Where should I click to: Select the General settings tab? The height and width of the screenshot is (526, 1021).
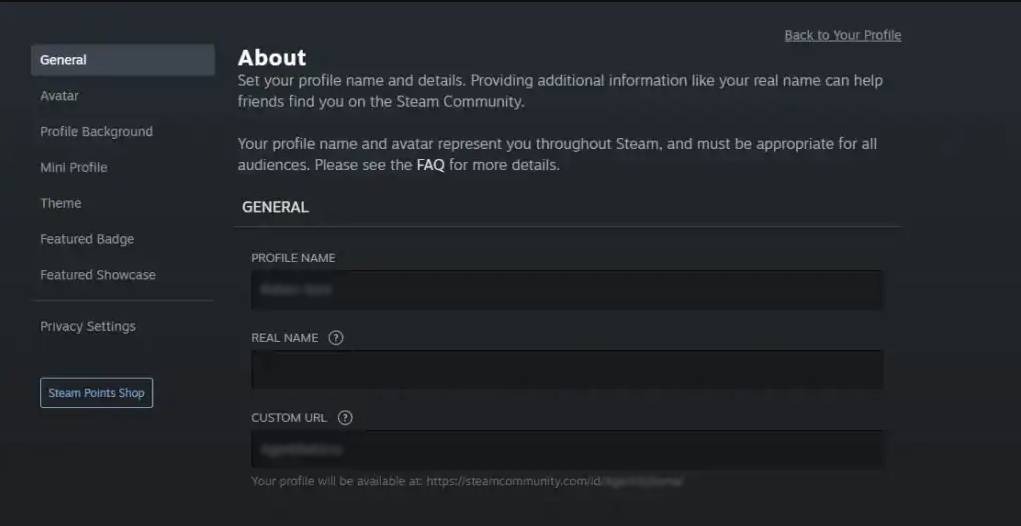click(x=122, y=60)
